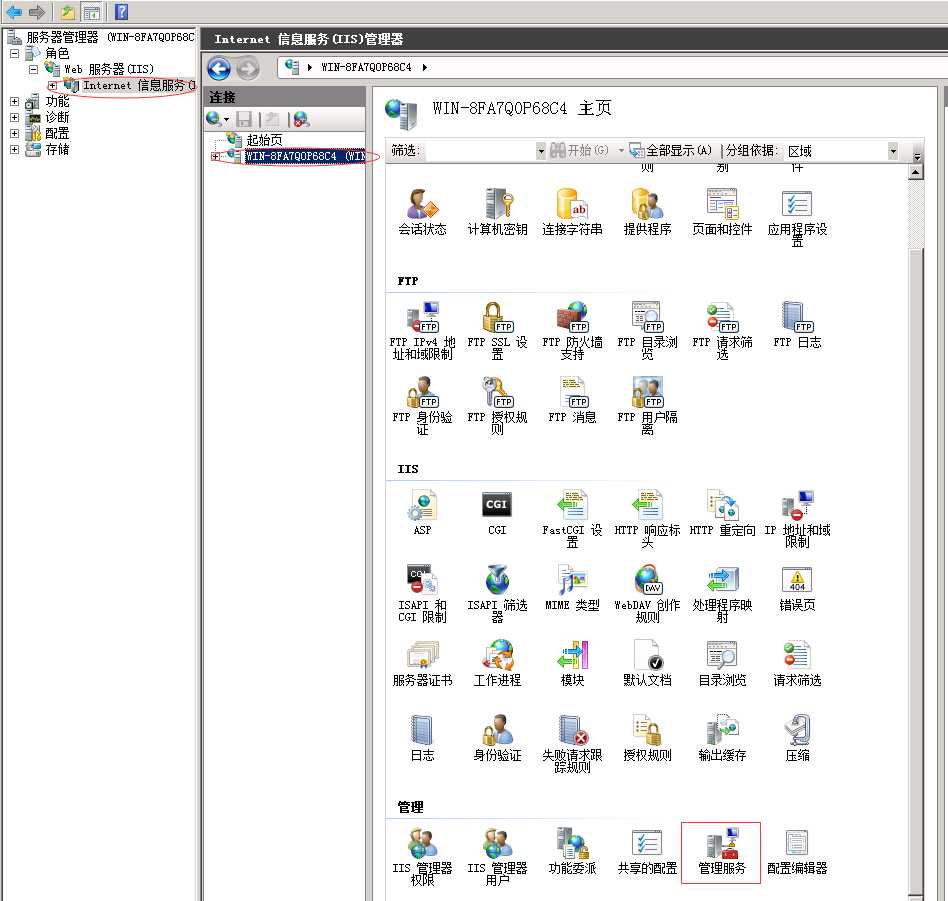The width and height of the screenshot is (948, 901).
Task: Open the ASP feature
Action: tap(422, 513)
